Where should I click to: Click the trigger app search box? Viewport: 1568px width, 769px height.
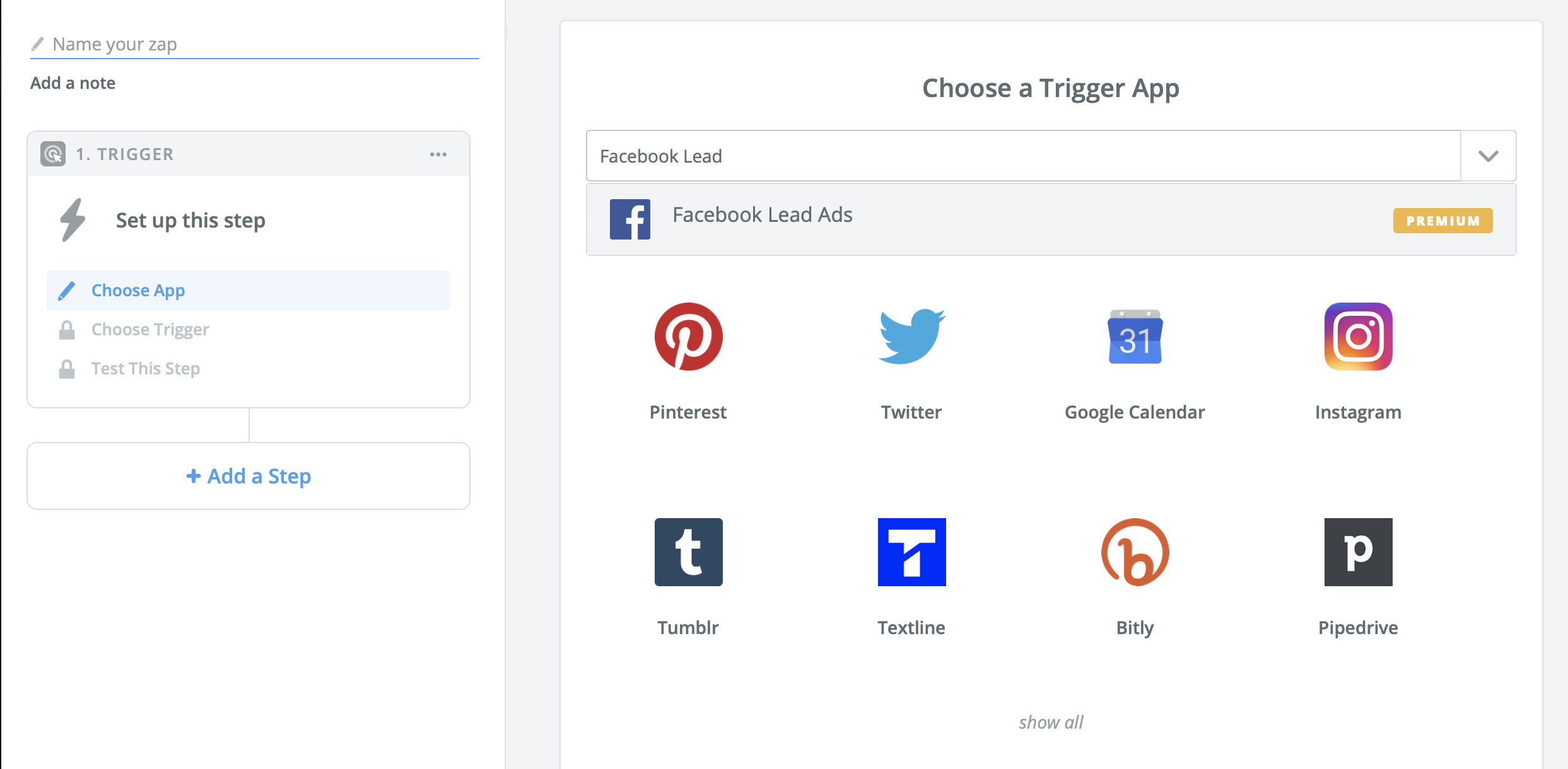click(1023, 156)
